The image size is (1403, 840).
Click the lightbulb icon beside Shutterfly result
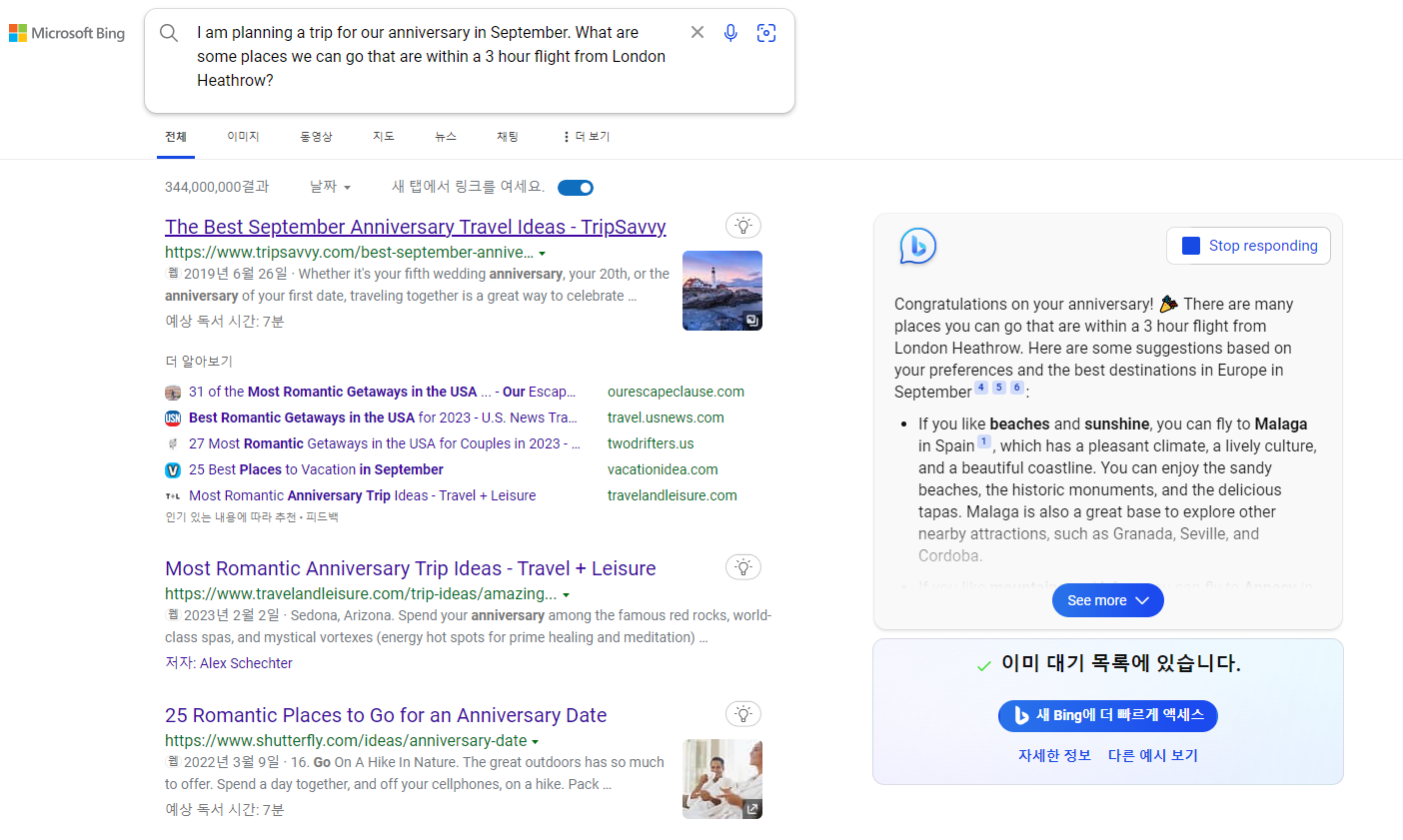pyautogui.click(x=743, y=714)
